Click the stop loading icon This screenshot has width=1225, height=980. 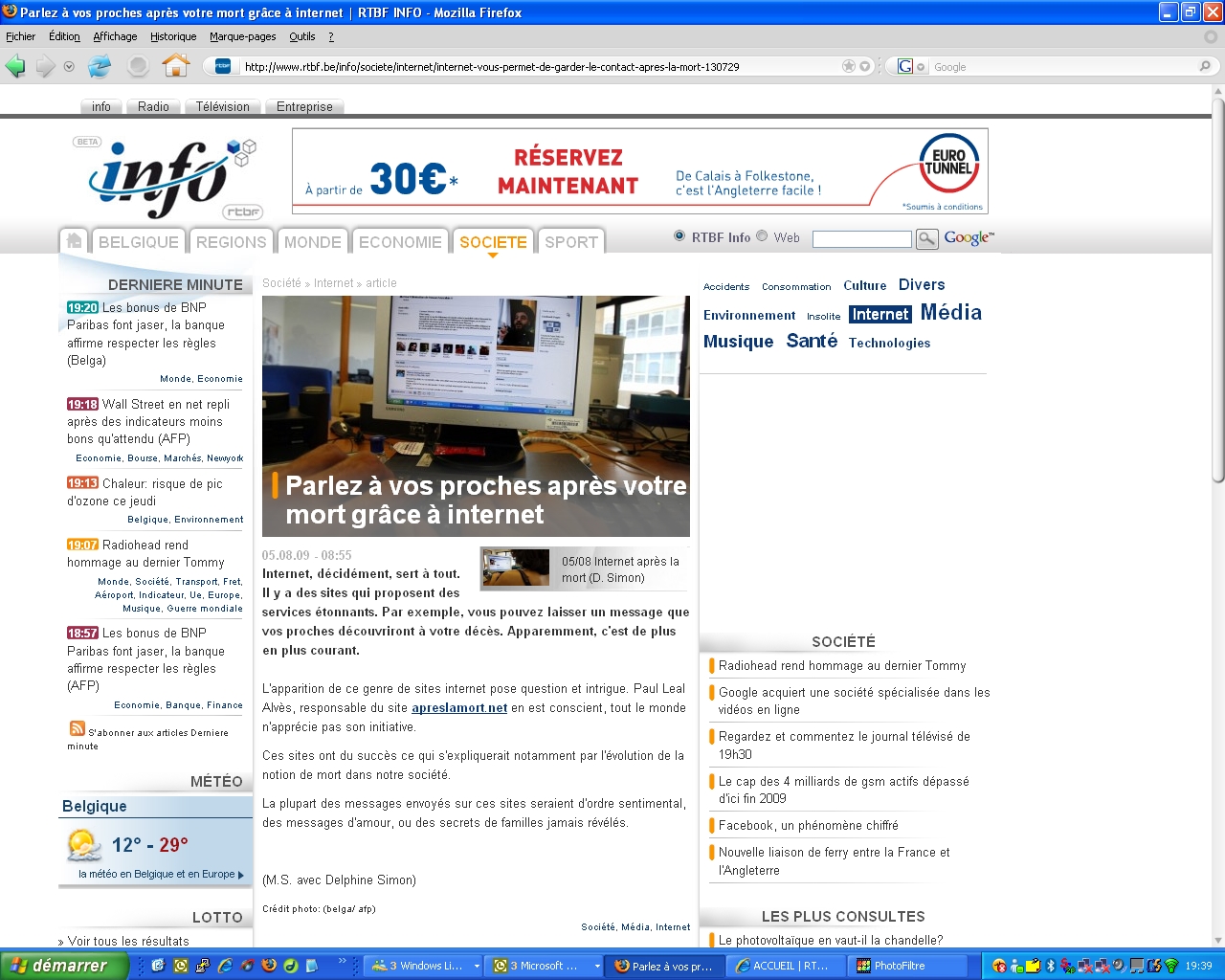138,66
